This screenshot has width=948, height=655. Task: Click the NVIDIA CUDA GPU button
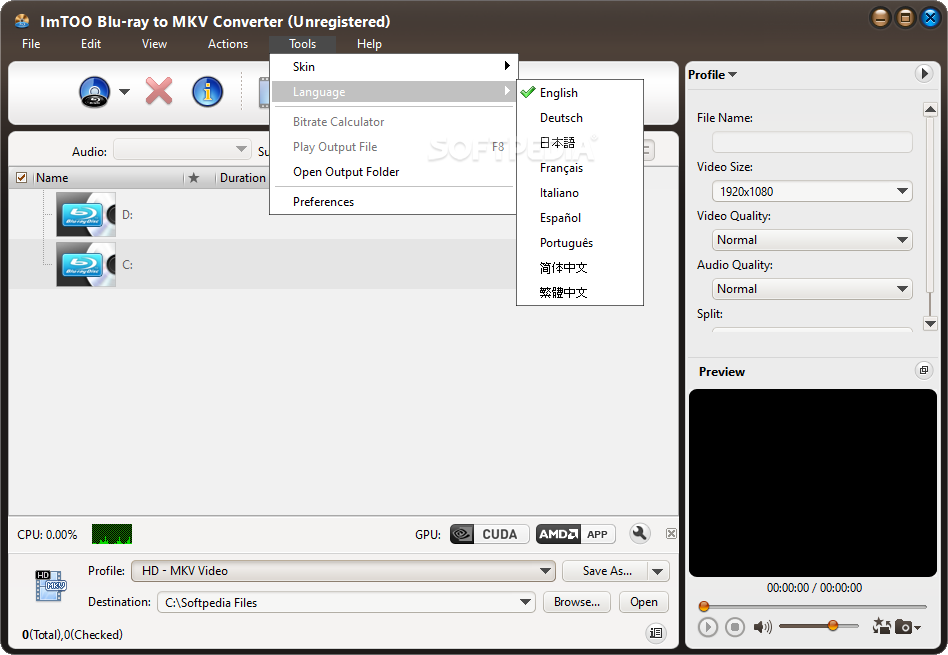click(489, 534)
